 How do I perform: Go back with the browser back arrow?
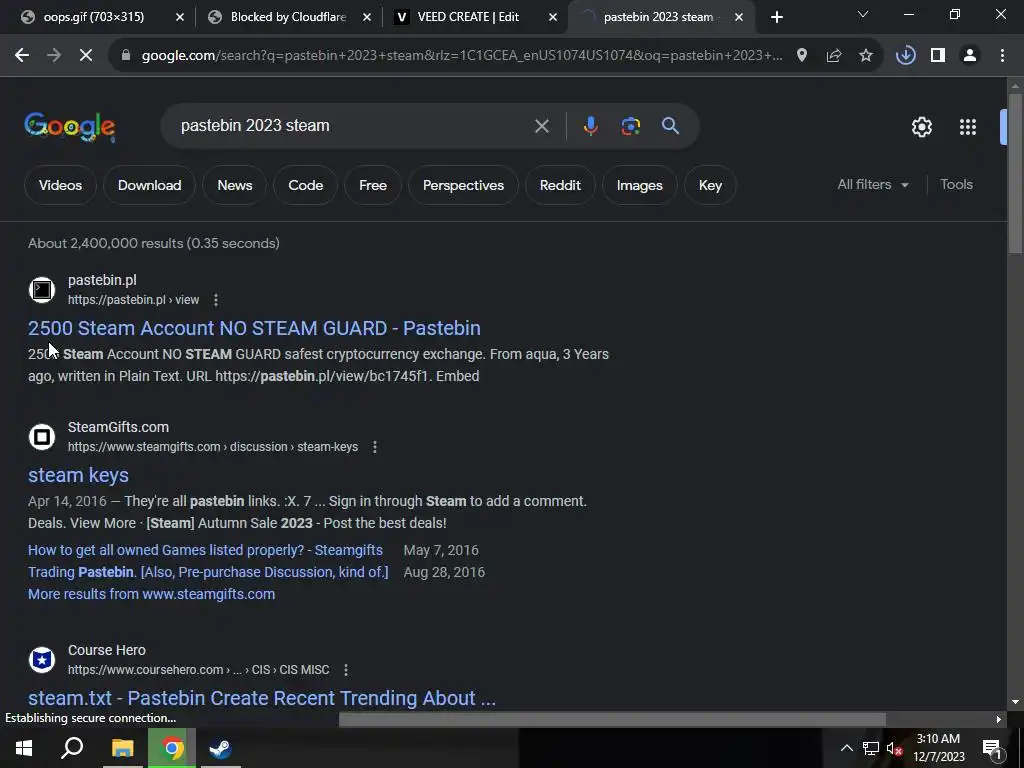(22, 56)
